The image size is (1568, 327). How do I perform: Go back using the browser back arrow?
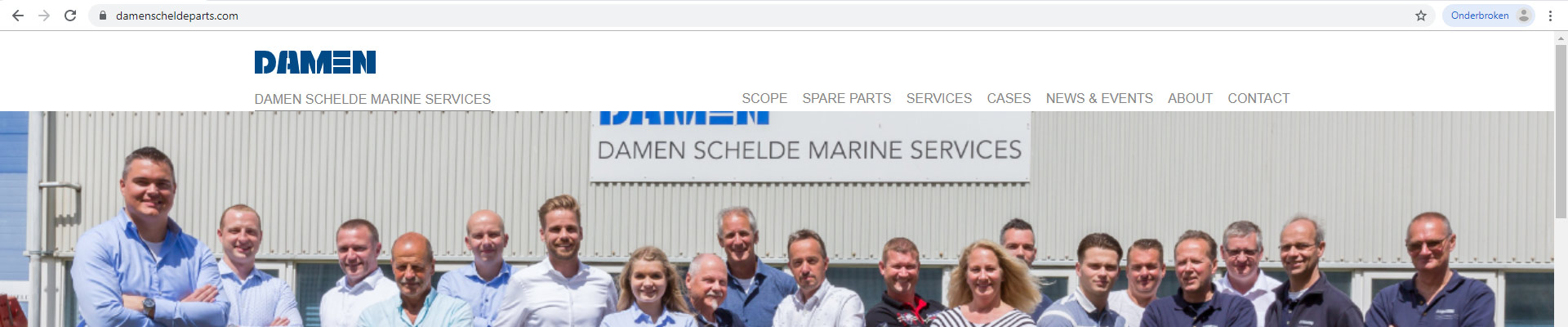[18, 16]
